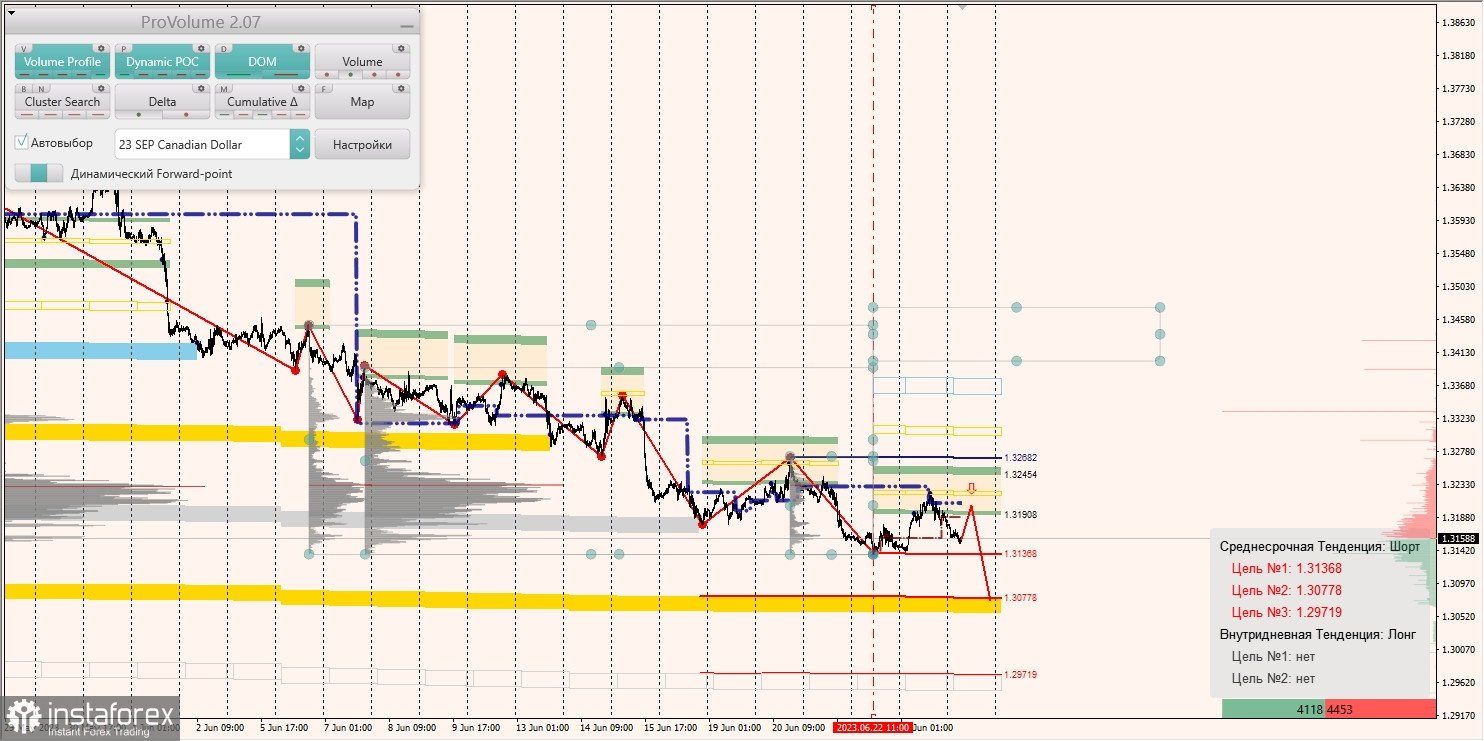Select green dot mode under Volume
This screenshot has height=741, width=1484.
[x=349, y=74]
